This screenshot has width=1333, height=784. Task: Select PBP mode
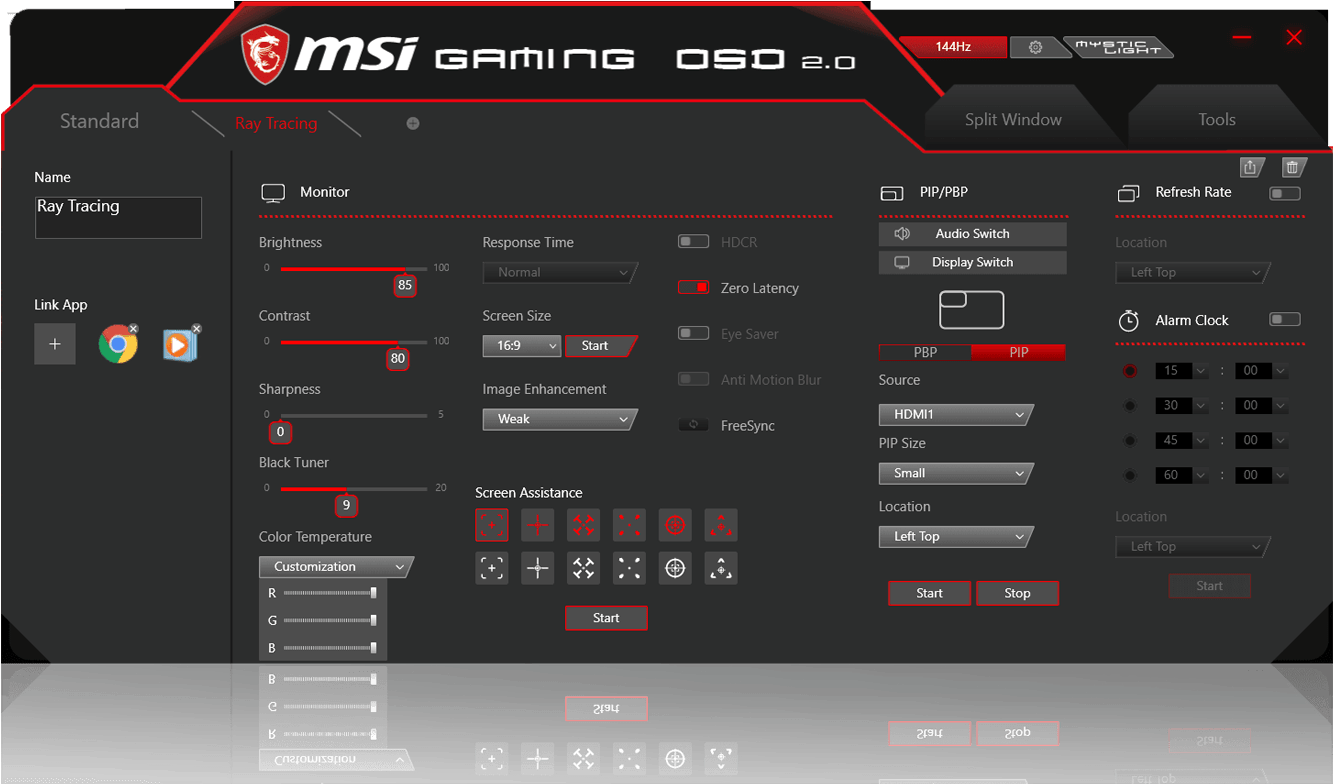925,352
